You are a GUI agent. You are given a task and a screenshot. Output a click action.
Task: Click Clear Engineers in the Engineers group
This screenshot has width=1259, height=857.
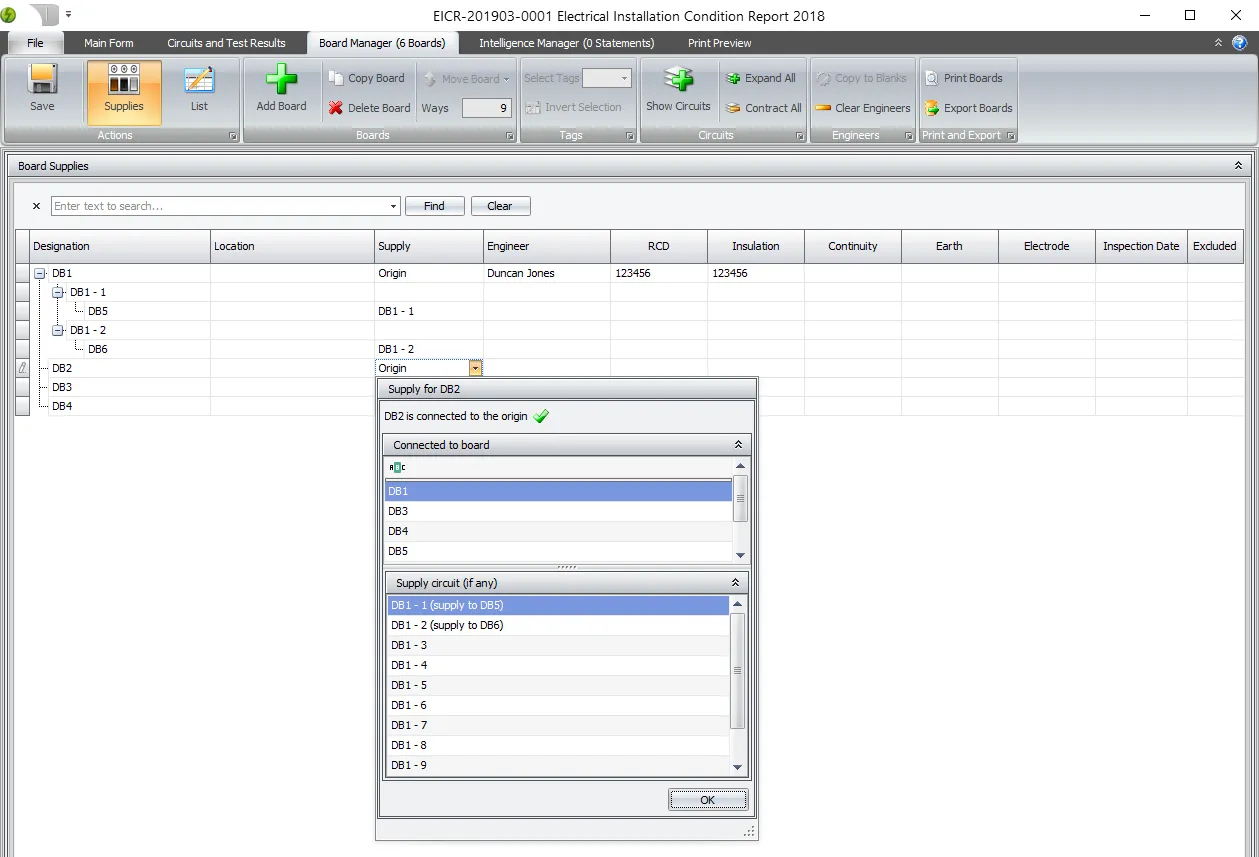[862, 108]
